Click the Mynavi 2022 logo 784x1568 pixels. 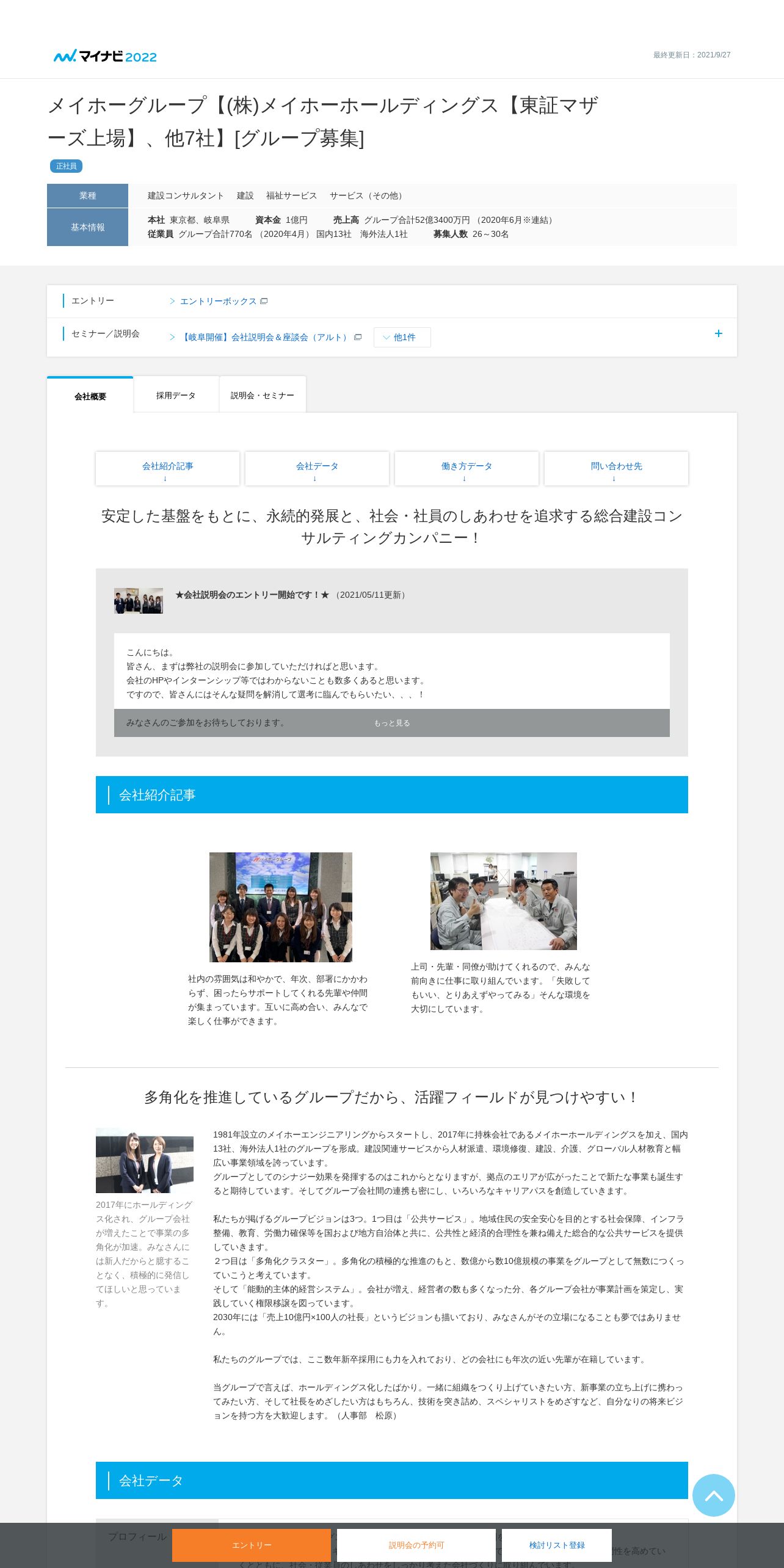pyautogui.click(x=105, y=56)
